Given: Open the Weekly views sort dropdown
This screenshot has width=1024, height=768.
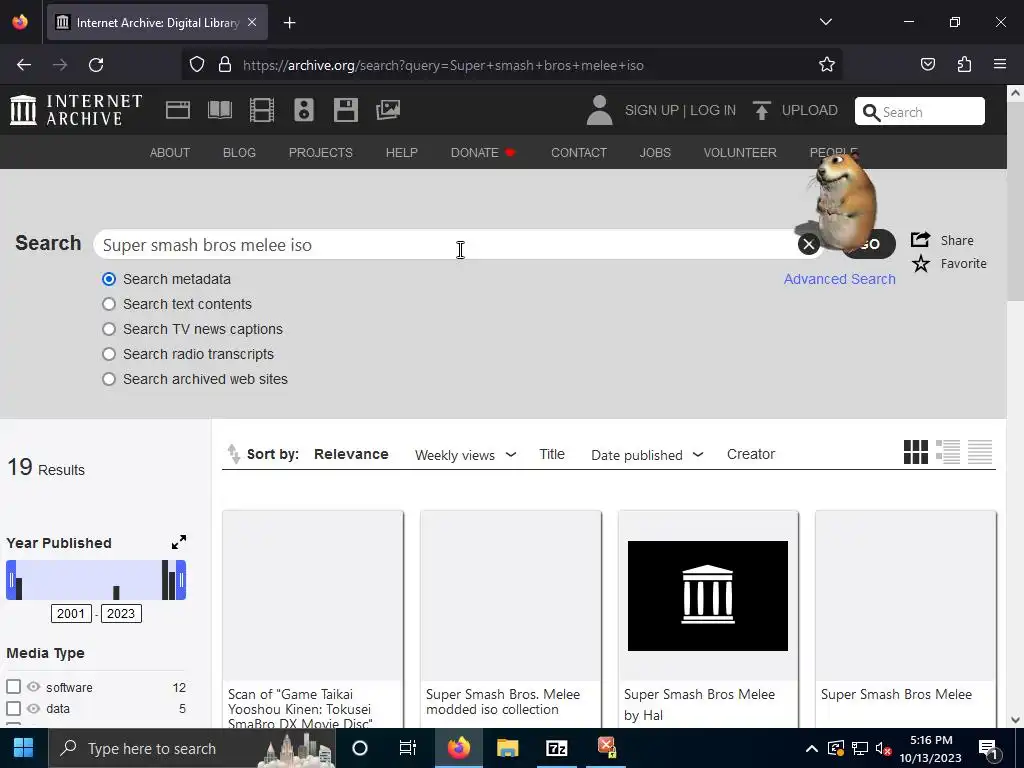Looking at the screenshot, I should coord(466,455).
